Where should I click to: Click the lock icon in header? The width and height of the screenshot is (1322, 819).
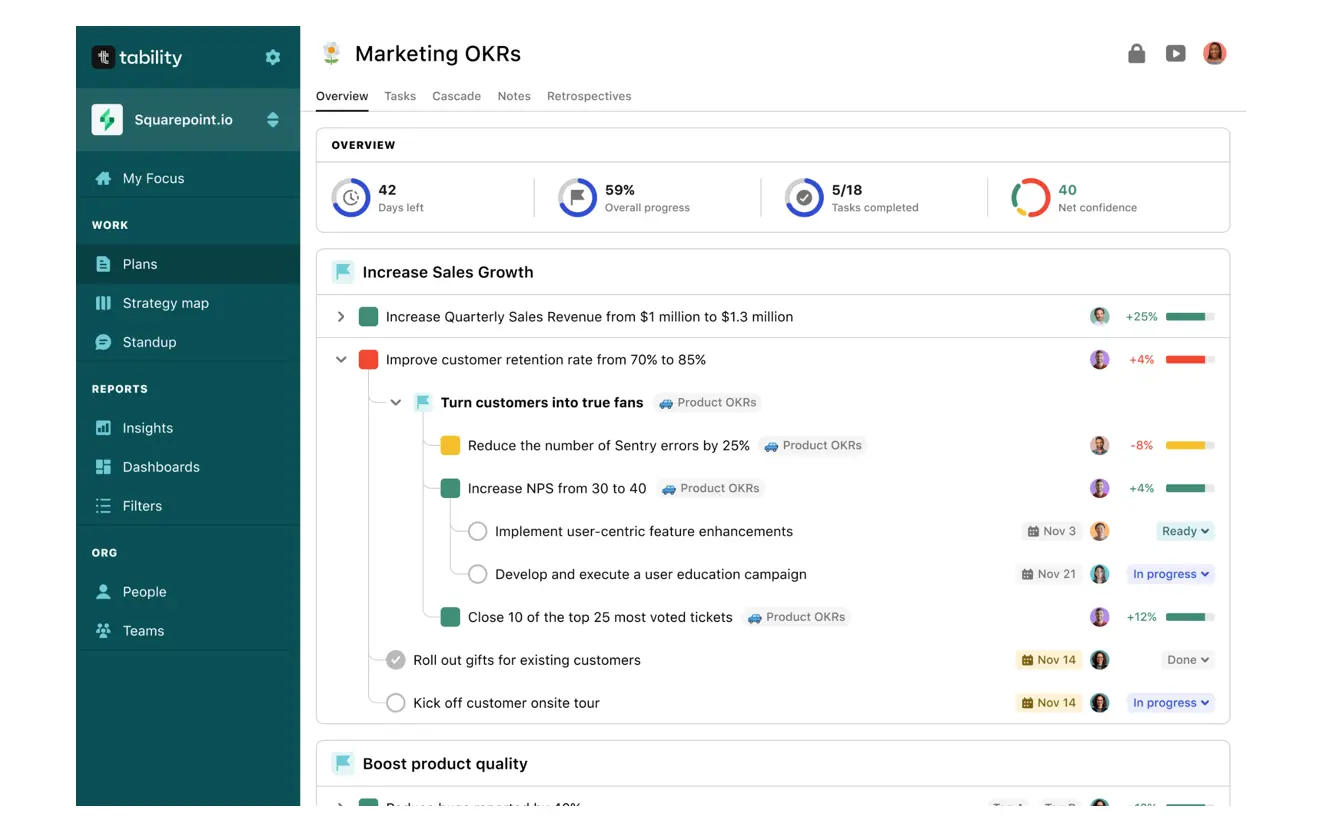(x=1136, y=54)
